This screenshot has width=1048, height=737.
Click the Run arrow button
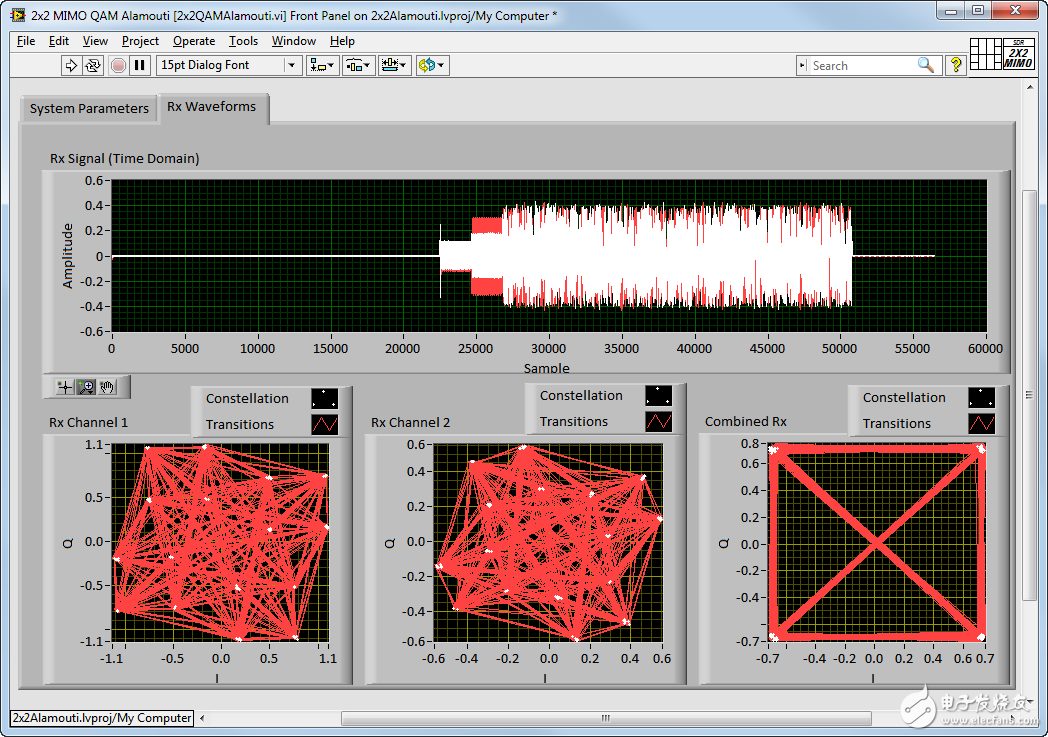coord(71,65)
